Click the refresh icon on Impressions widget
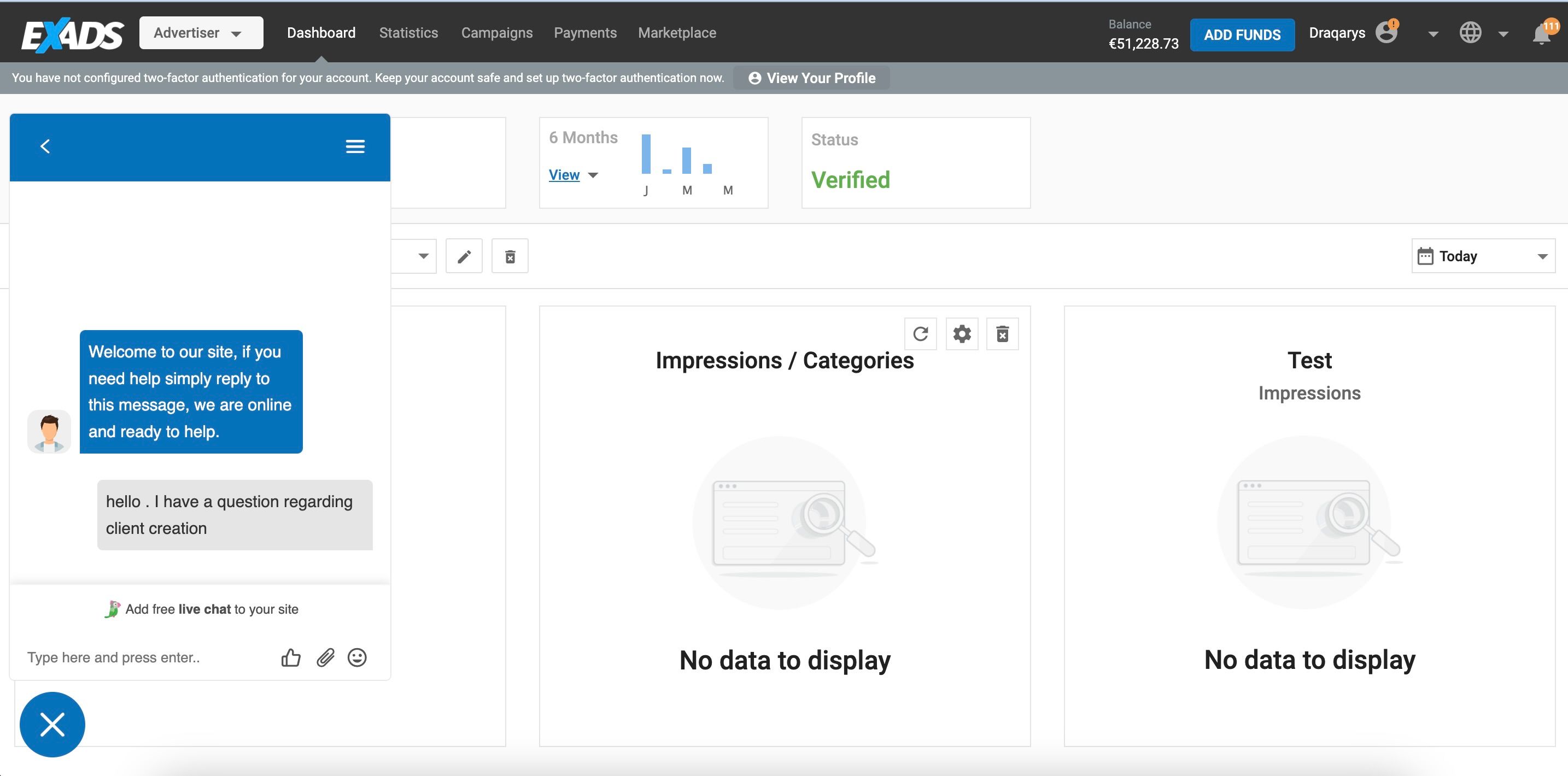The height and width of the screenshot is (776, 1568). (920, 332)
